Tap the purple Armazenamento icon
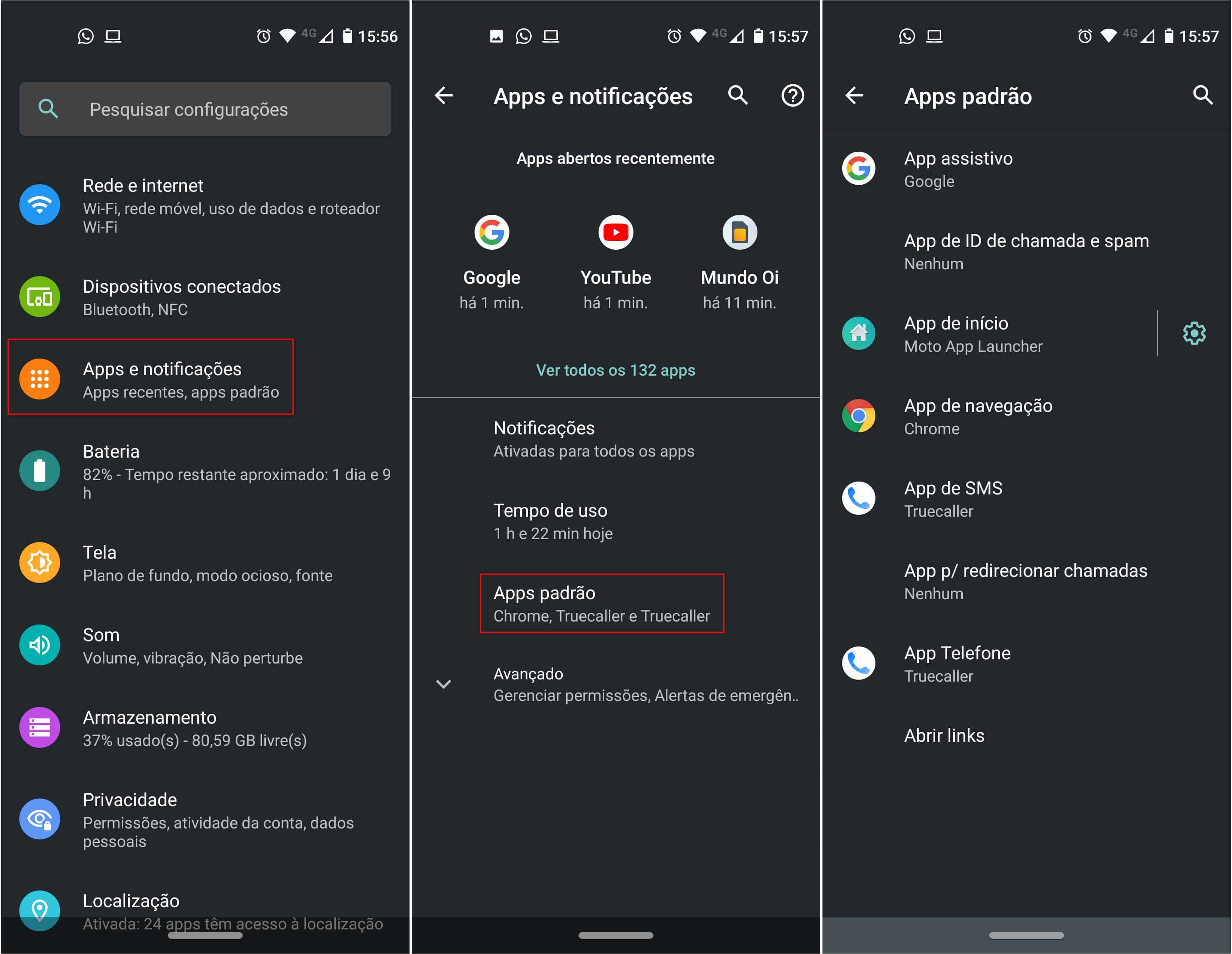This screenshot has width=1232, height=954. tap(39, 727)
